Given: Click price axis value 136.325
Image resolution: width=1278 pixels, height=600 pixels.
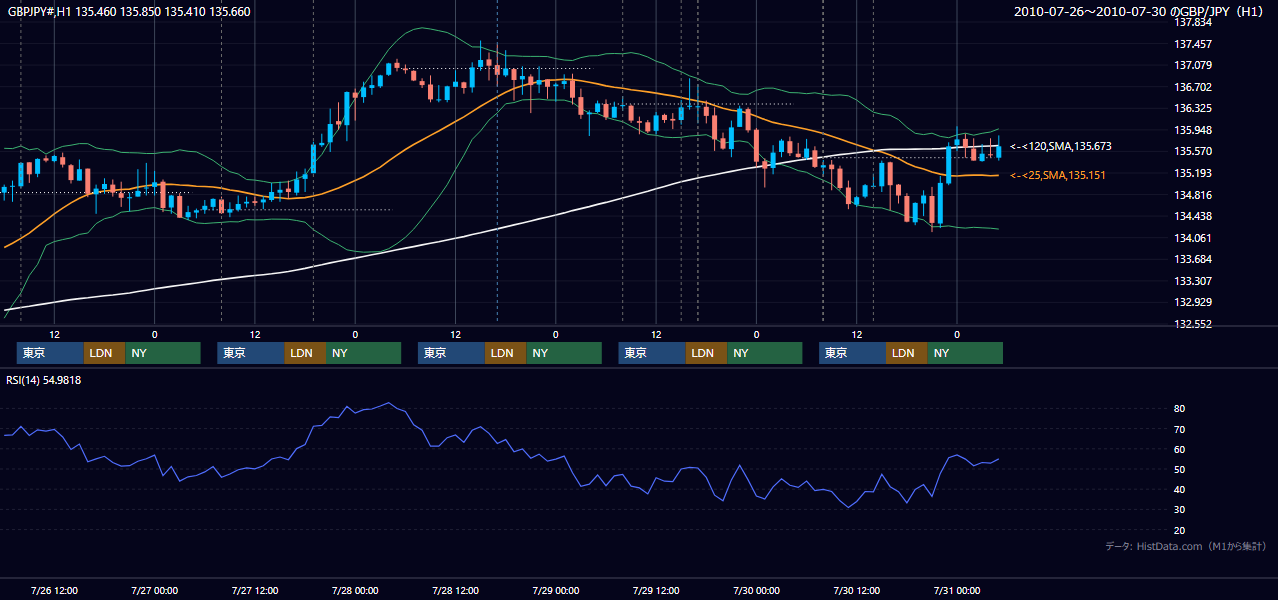Looking at the screenshot, I should [x=1193, y=108].
